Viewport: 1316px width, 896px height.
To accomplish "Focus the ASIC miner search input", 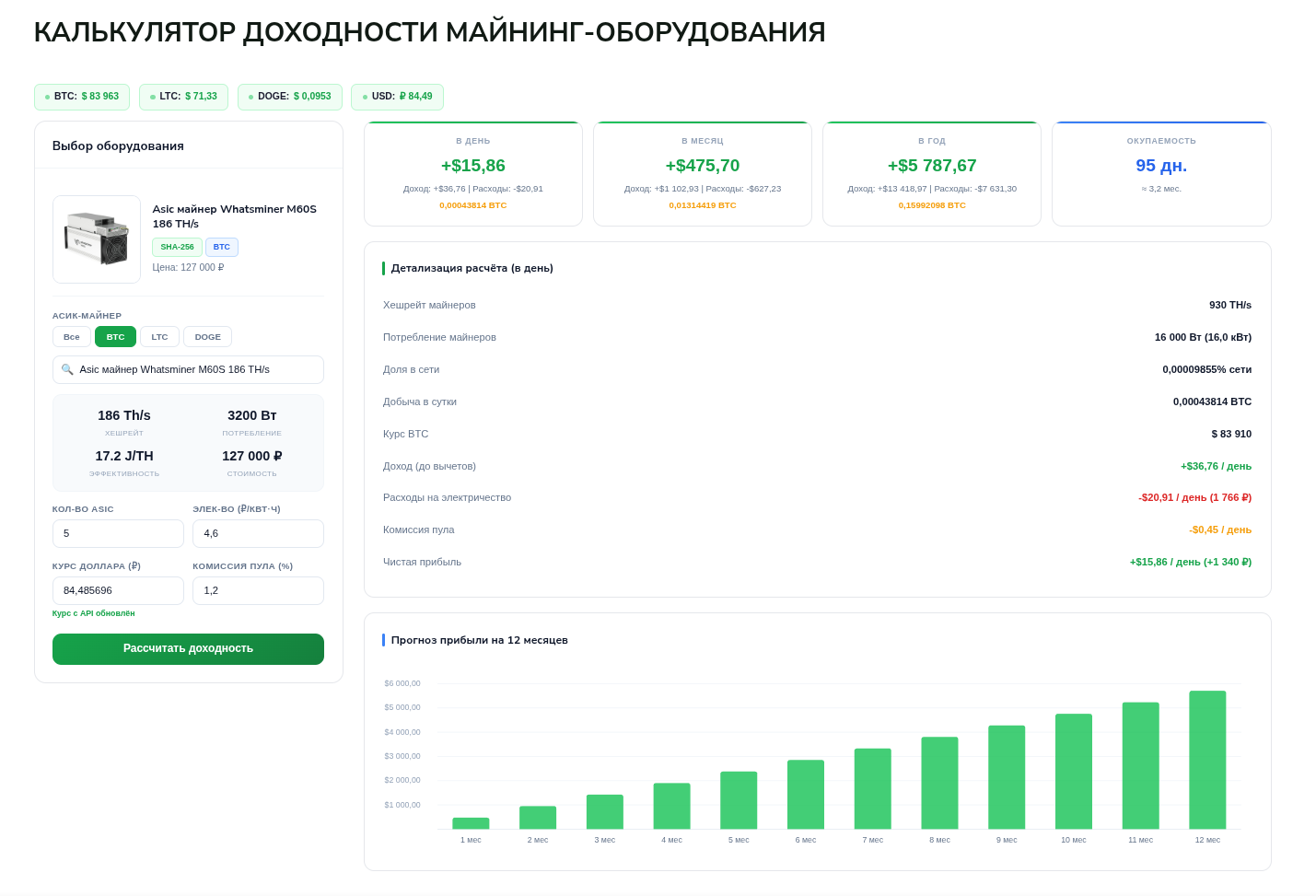I will [188, 369].
